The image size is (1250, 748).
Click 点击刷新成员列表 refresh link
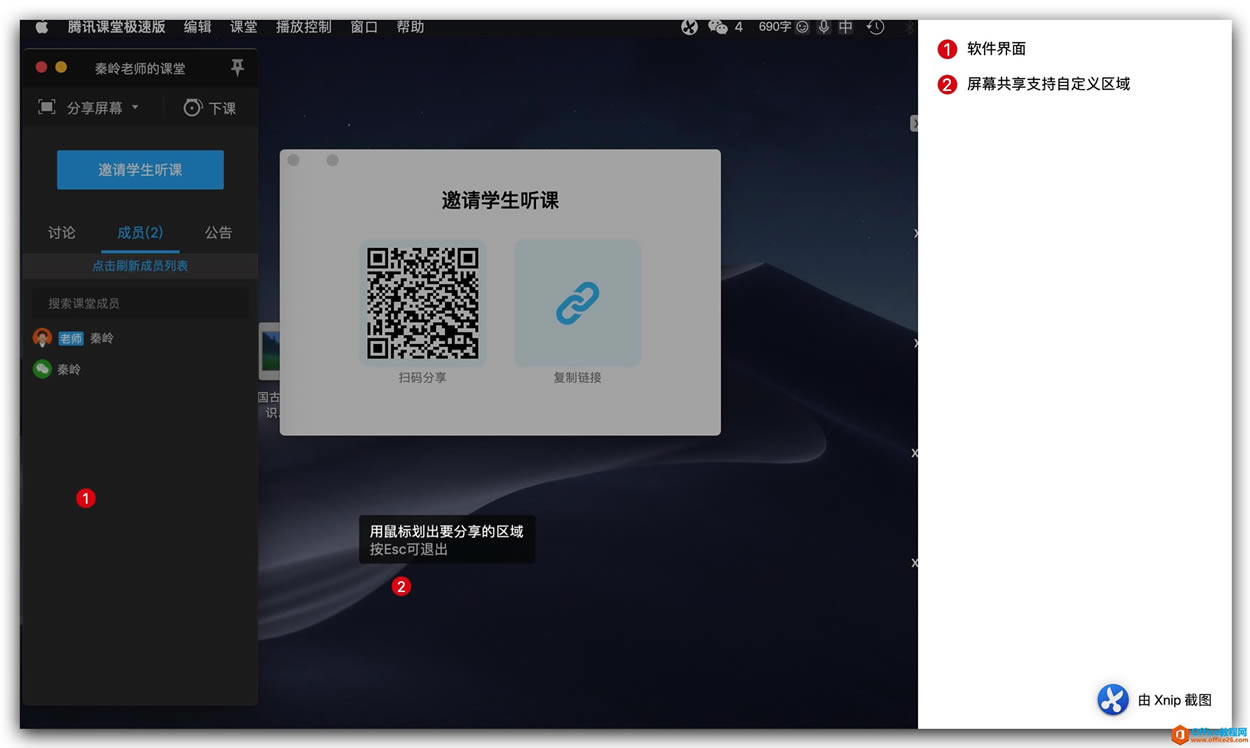[140, 266]
